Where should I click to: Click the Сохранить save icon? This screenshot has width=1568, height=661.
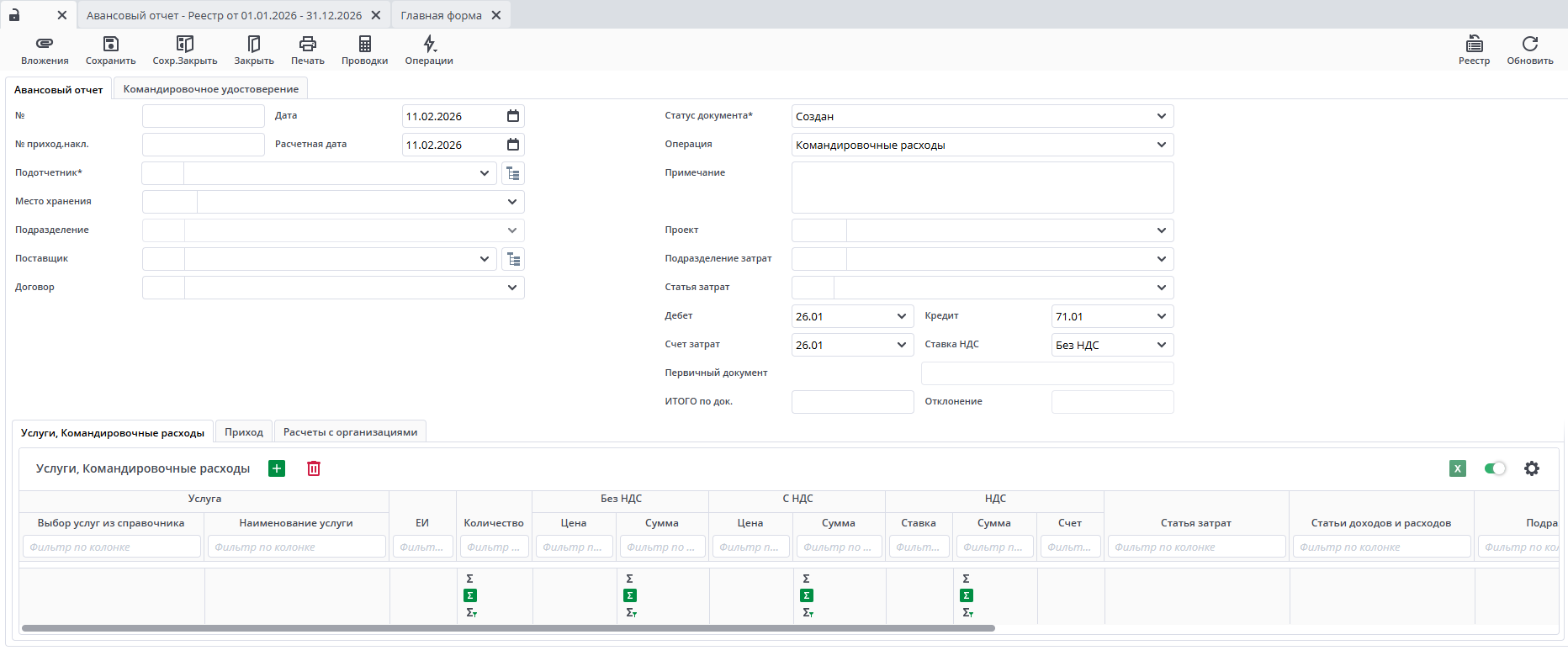pyautogui.click(x=110, y=44)
